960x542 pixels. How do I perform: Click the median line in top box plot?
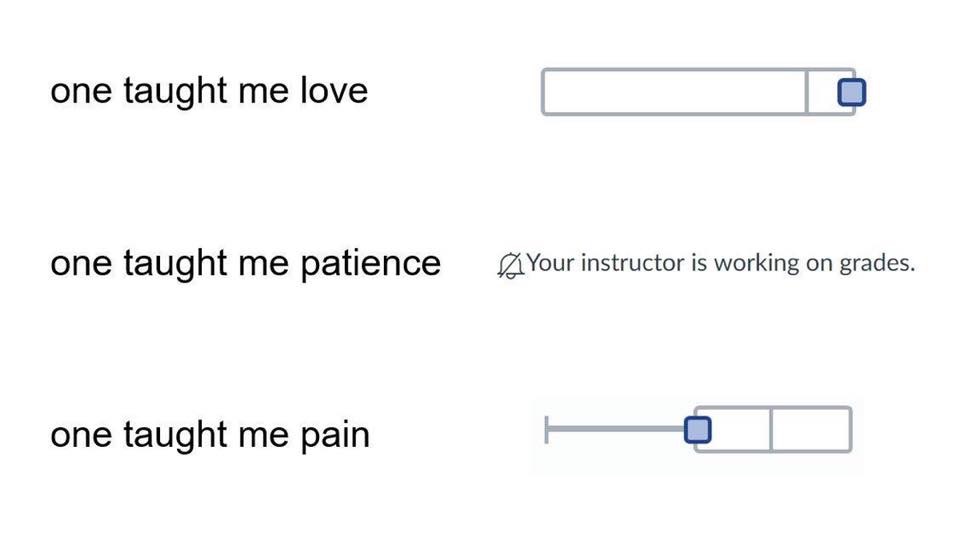pyautogui.click(x=807, y=92)
